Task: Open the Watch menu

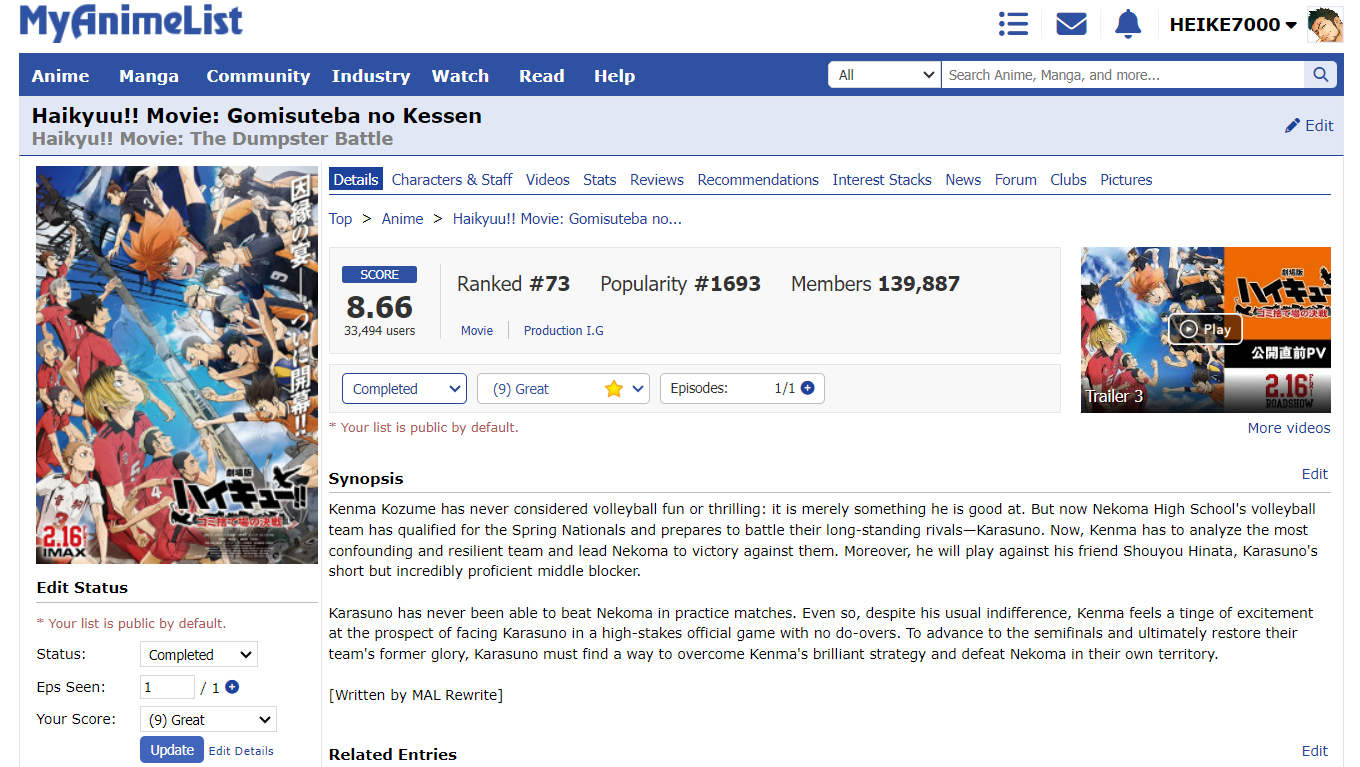Action: click(x=460, y=76)
